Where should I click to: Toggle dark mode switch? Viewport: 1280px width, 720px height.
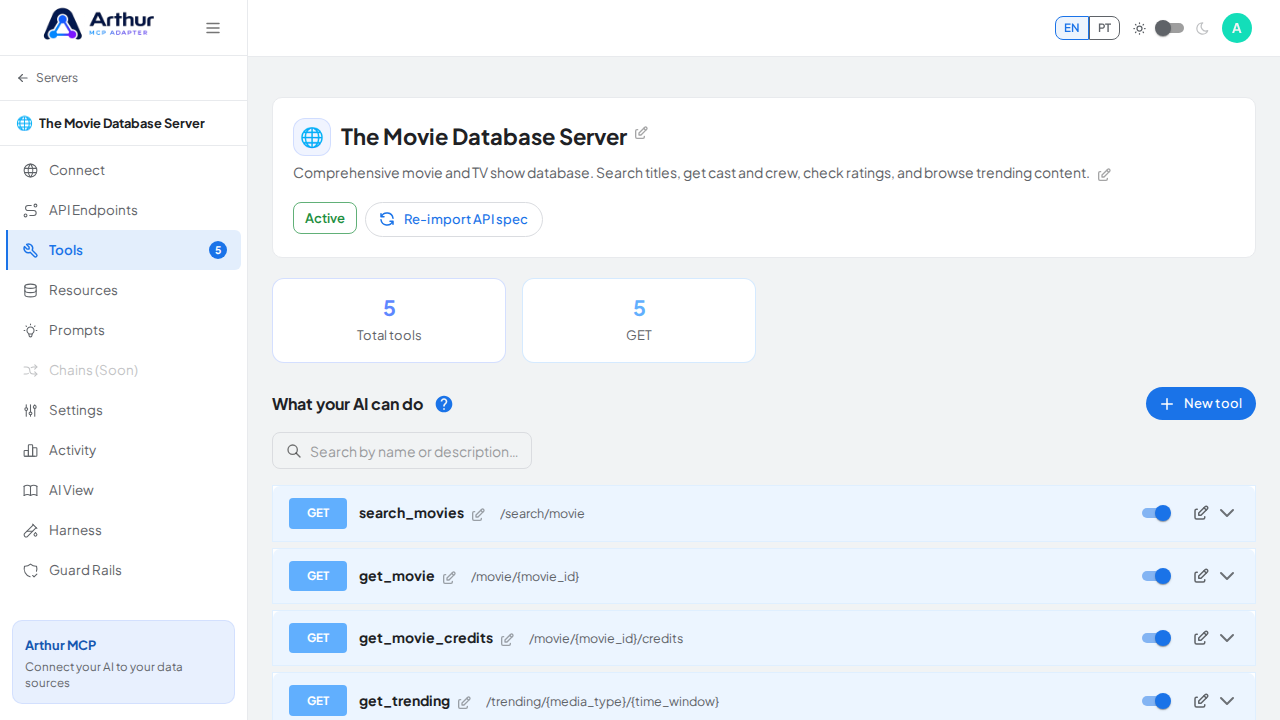pyautogui.click(x=1169, y=28)
